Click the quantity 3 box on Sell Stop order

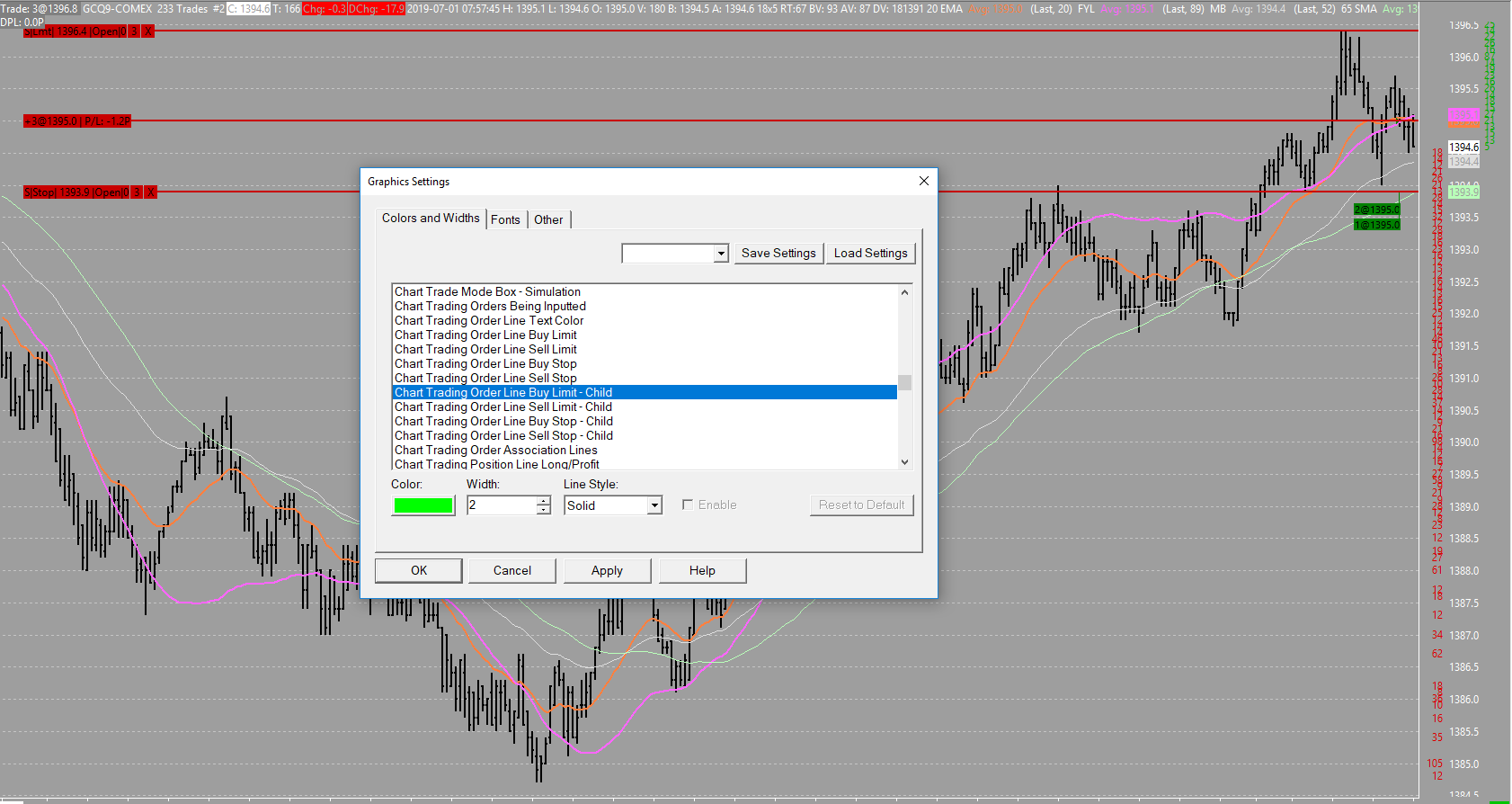coord(137,192)
